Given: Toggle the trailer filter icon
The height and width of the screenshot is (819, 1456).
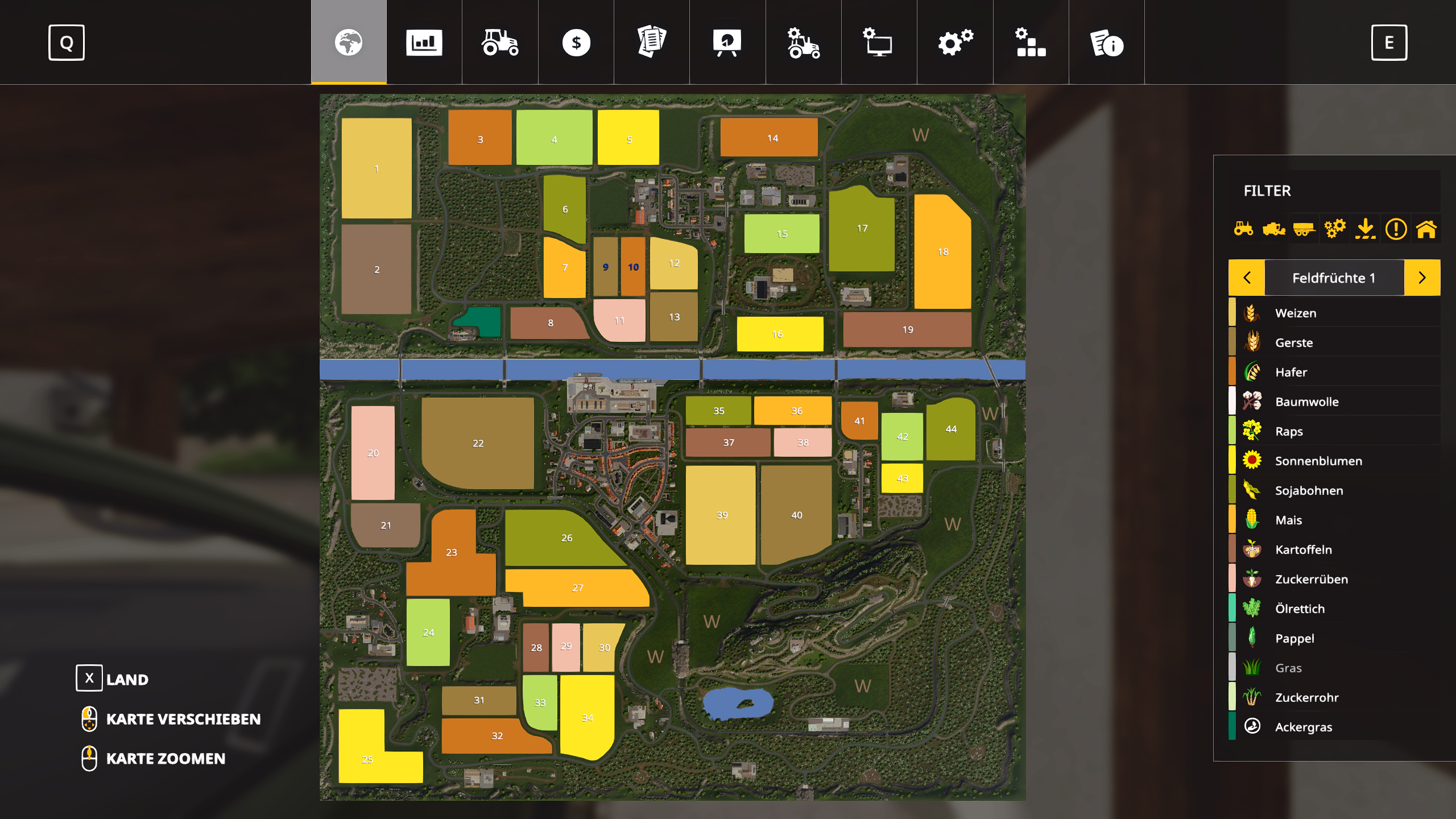Looking at the screenshot, I should (1304, 229).
